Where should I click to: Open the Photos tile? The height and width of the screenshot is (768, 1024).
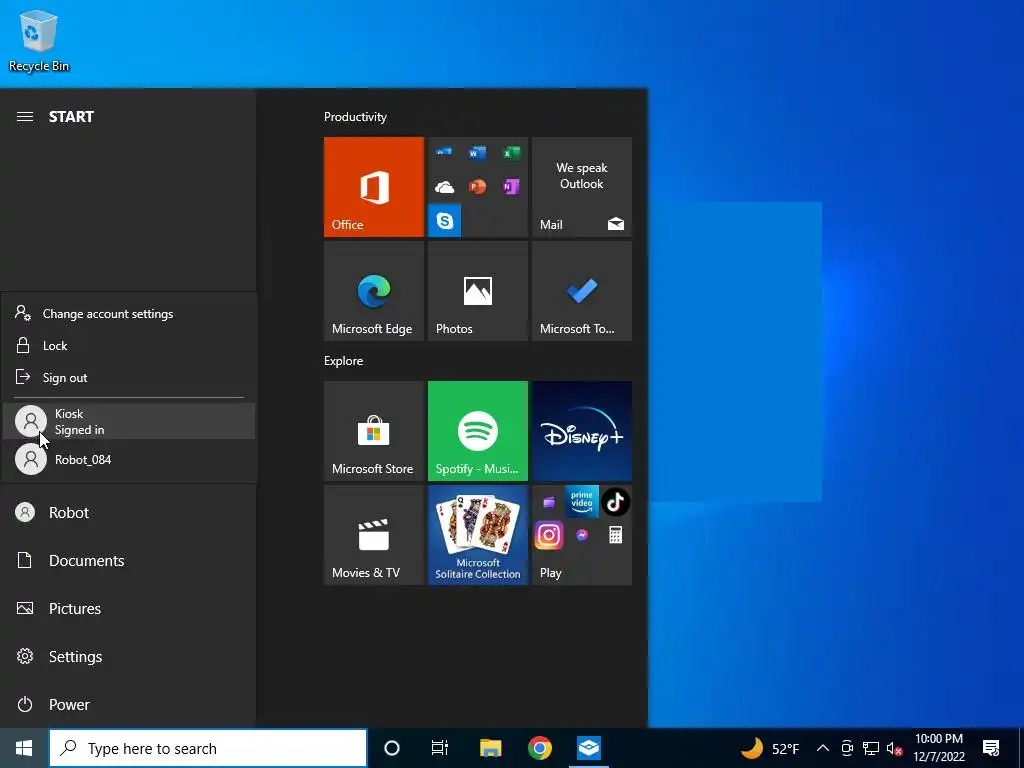coord(477,291)
